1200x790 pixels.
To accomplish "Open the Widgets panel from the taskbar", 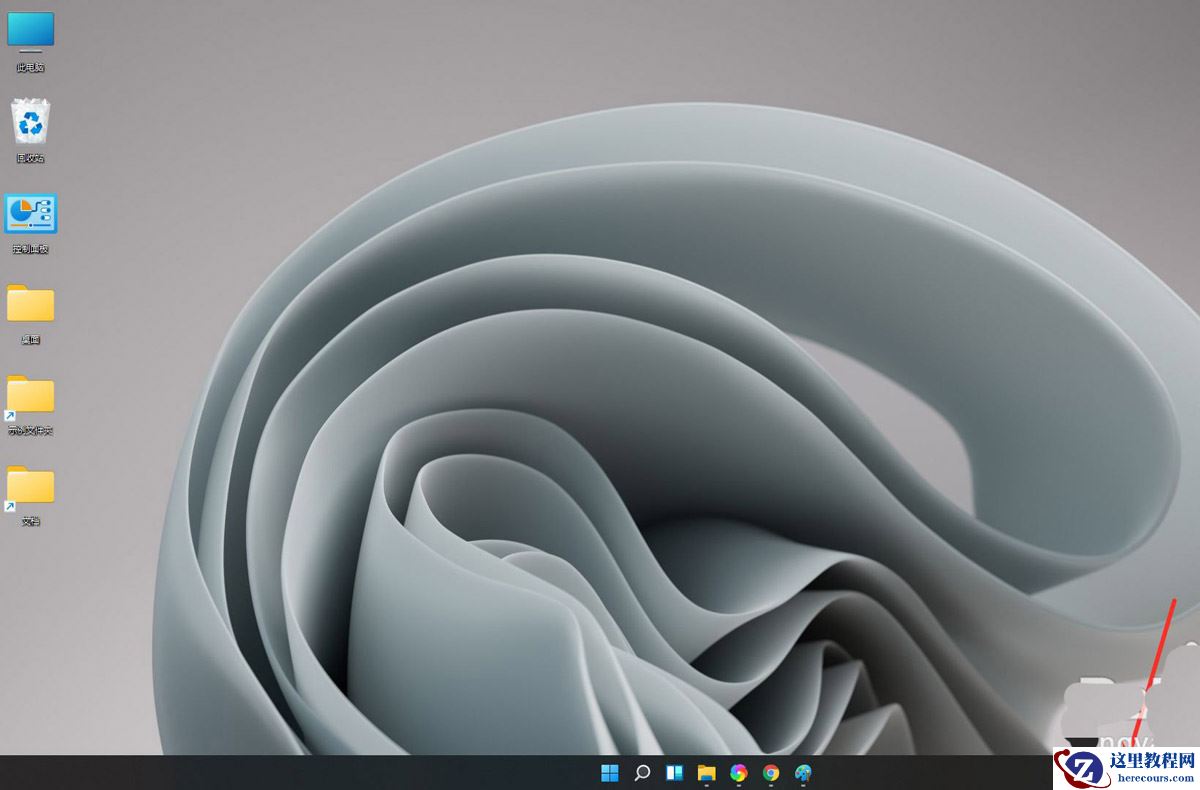I will coord(674,772).
